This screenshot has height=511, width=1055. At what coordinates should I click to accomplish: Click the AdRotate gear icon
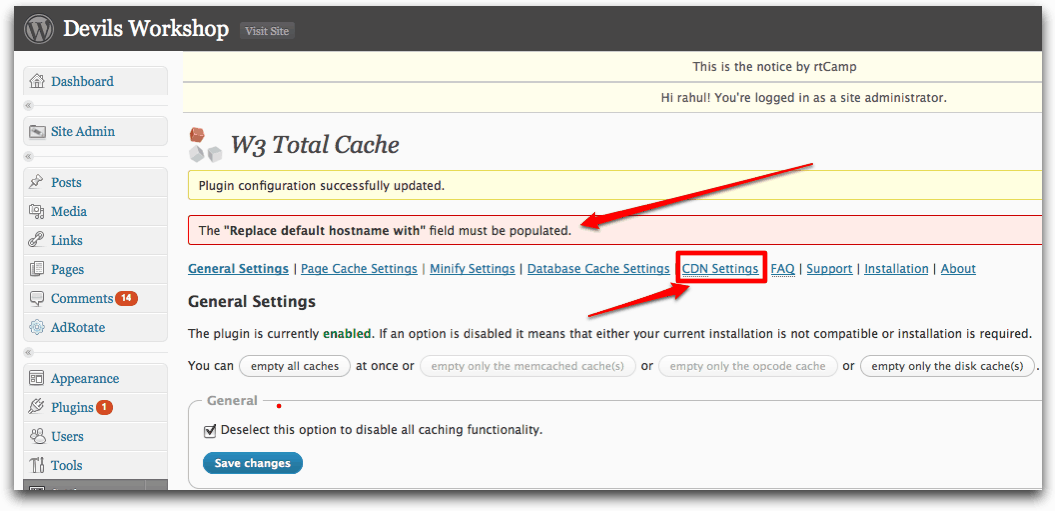pos(37,327)
